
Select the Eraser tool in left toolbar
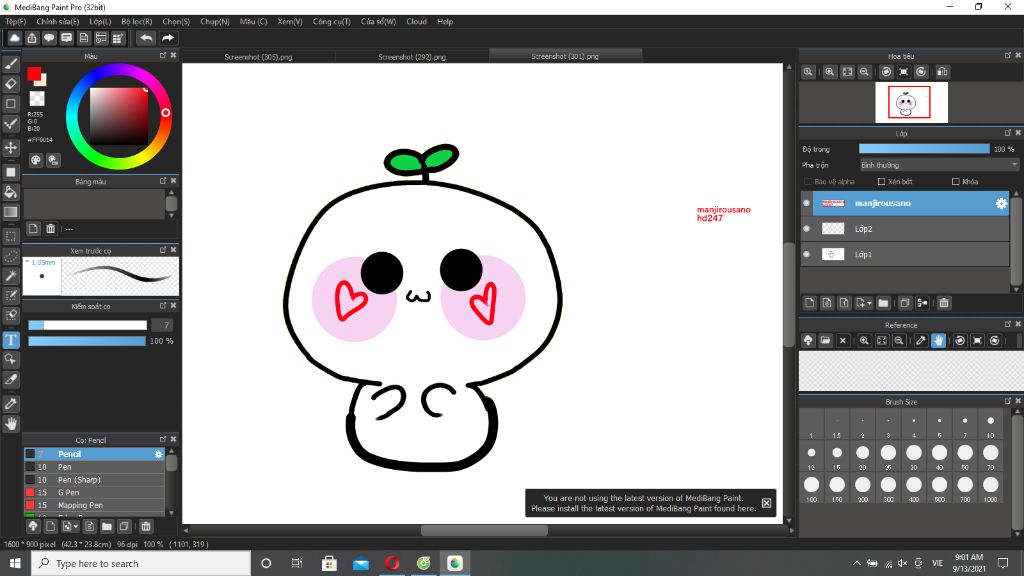11,84
